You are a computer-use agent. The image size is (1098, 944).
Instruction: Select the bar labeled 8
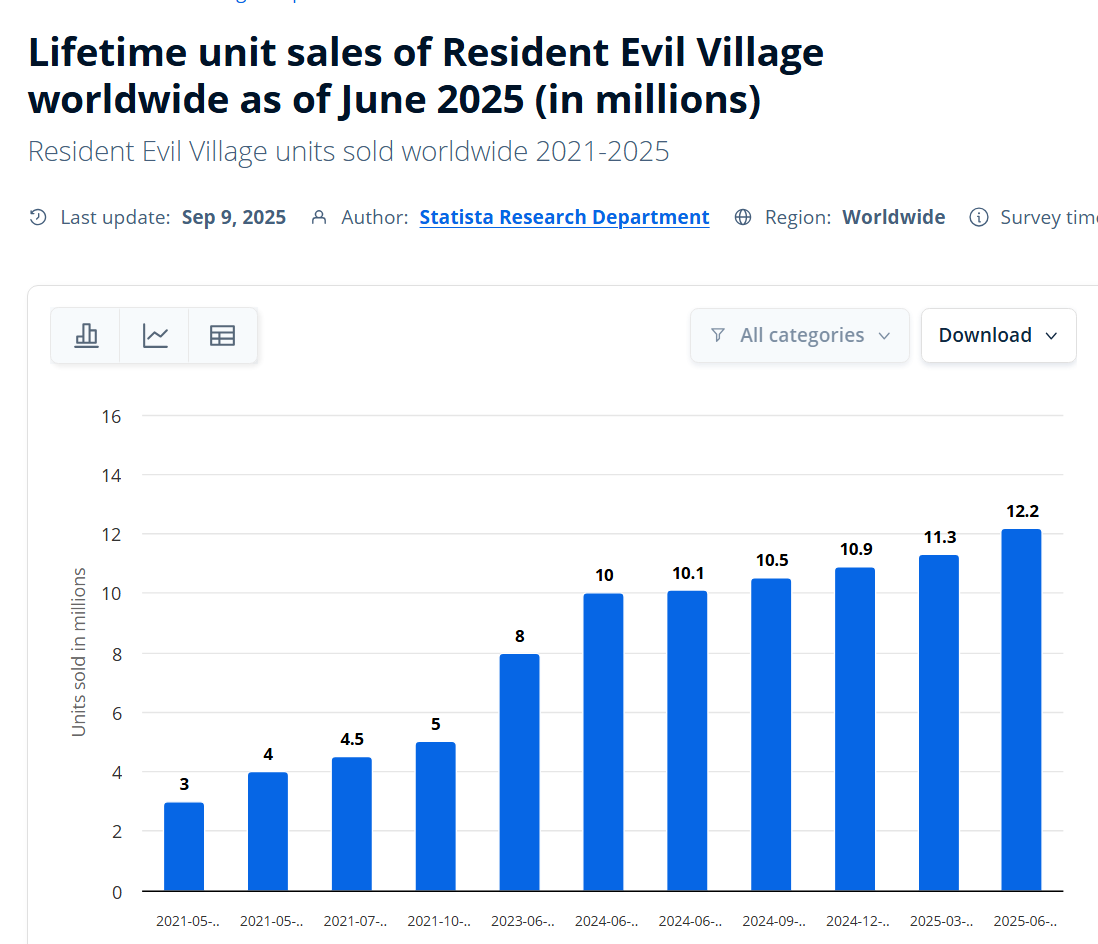click(x=520, y=772)
